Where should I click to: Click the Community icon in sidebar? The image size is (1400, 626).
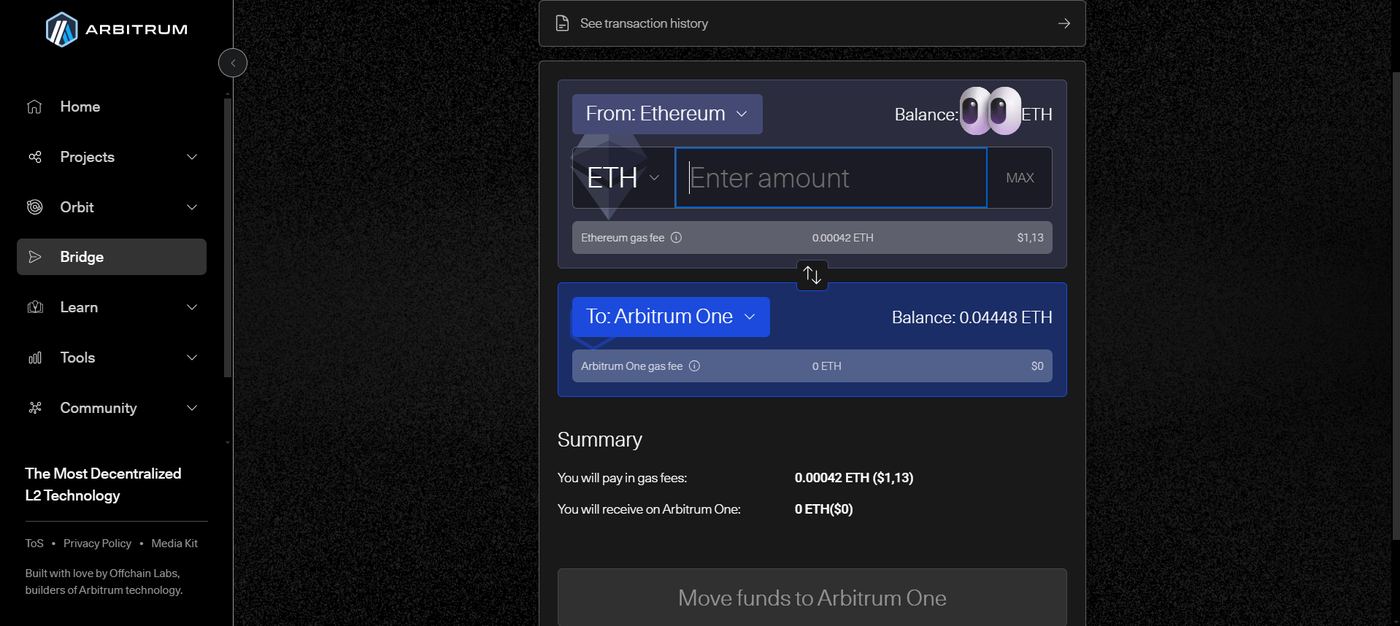(35, 408)
